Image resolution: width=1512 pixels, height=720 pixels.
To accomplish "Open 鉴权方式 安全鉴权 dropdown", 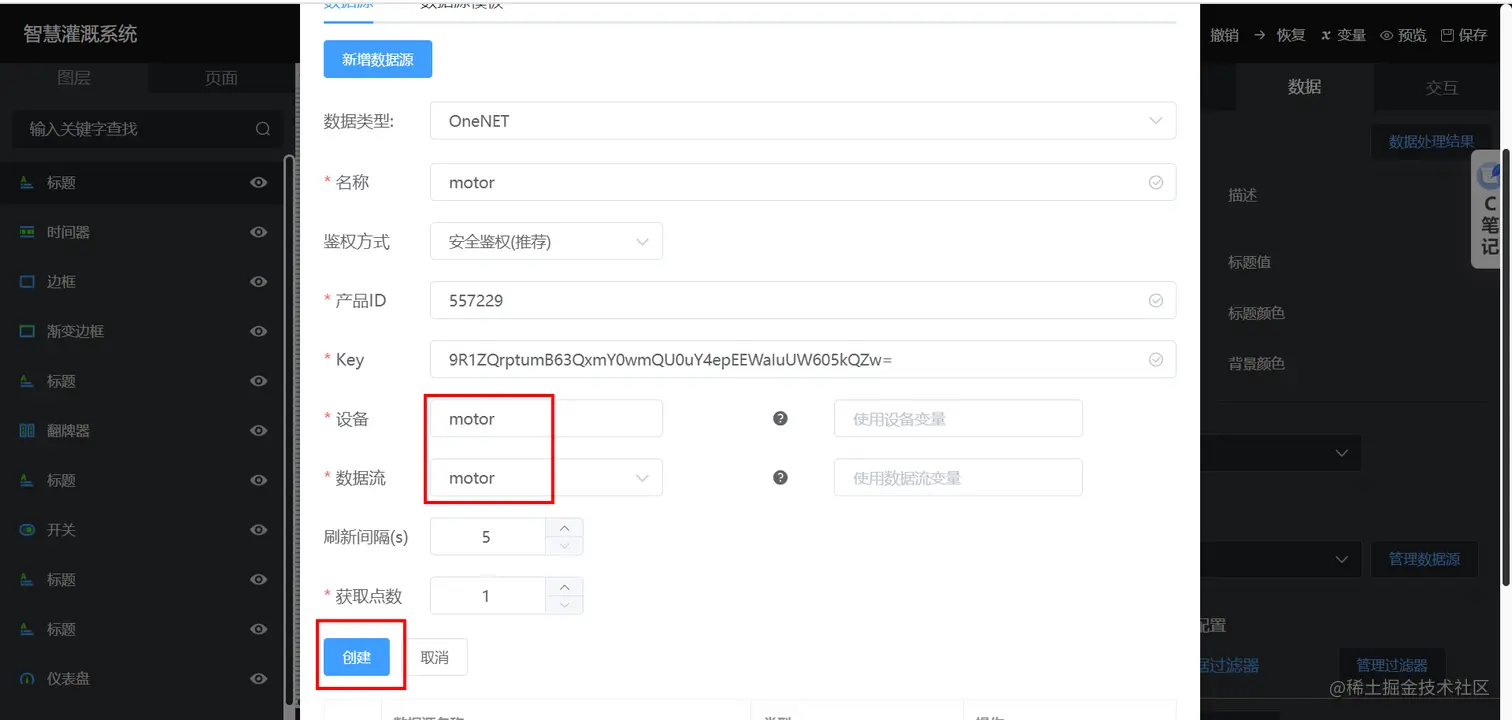I will [546, 241].
